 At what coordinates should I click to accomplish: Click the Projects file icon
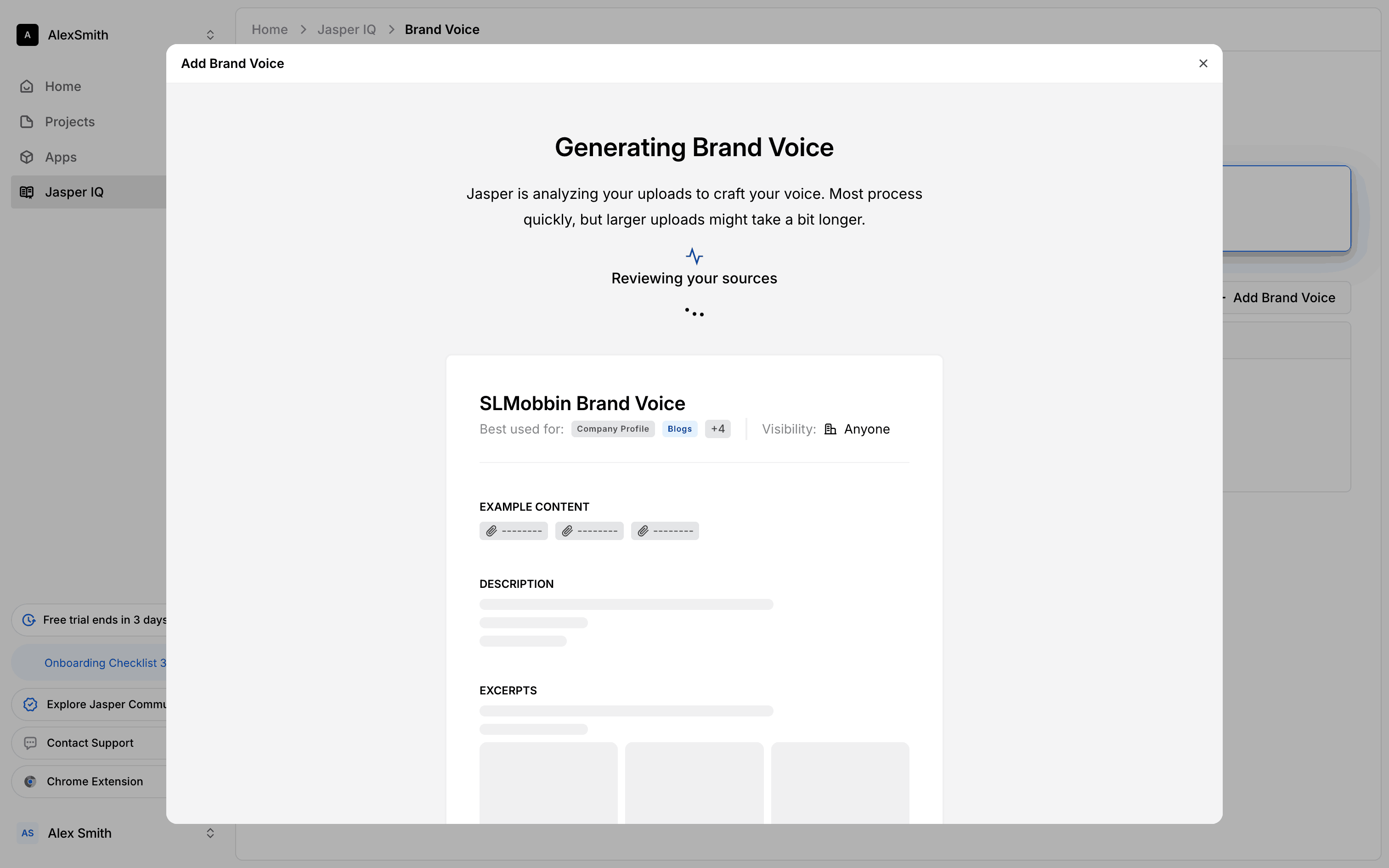(26, 122)
